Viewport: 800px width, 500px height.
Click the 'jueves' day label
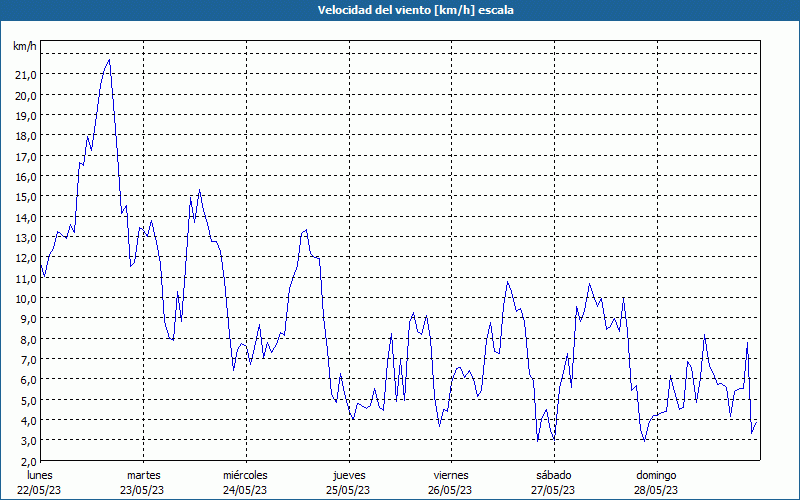[349, 476]
